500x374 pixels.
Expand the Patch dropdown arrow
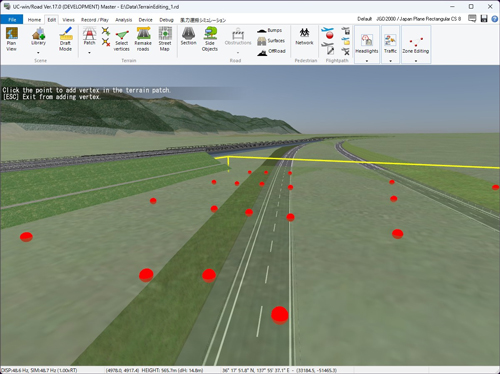[89, 53]
